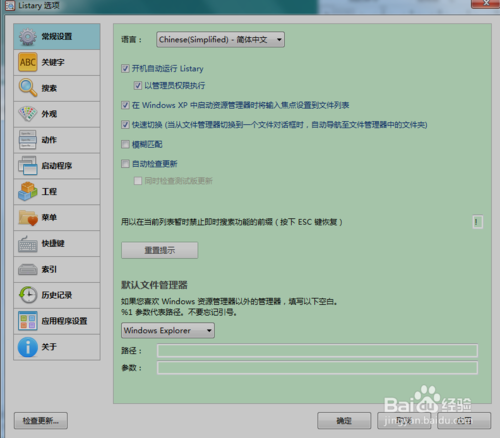
Task: Select the 搜索 magnifier icon
Action: click(28, 88)
